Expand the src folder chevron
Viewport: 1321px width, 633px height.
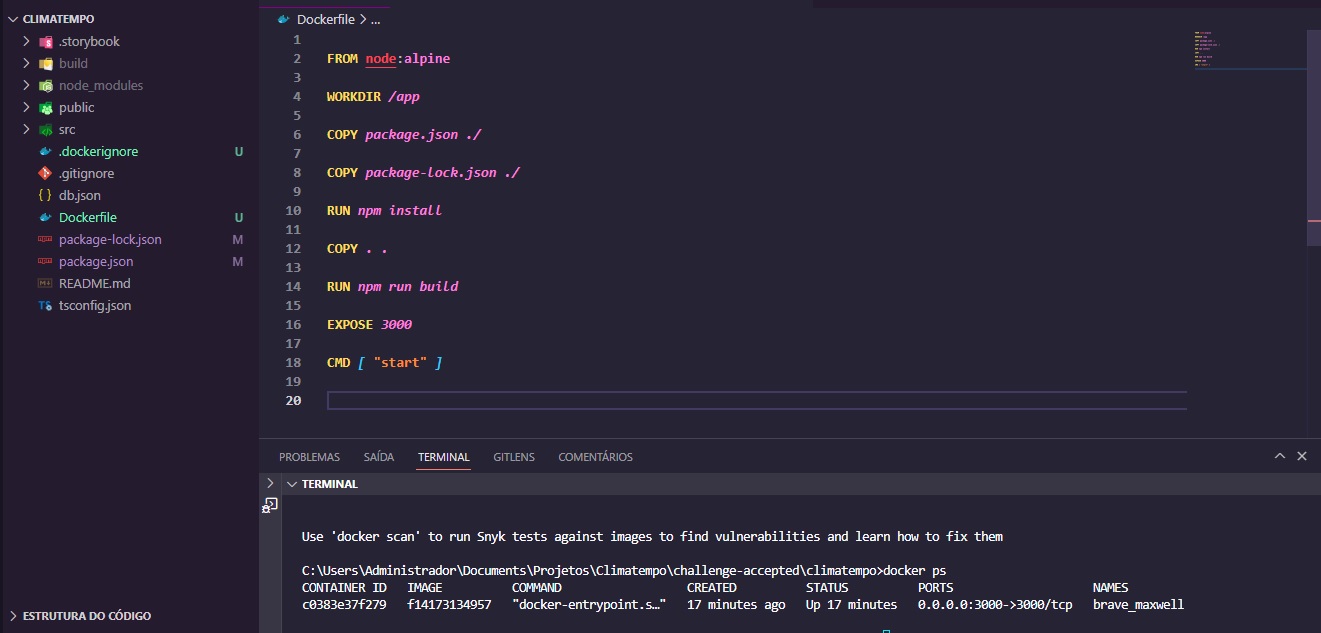click(27, 130)
